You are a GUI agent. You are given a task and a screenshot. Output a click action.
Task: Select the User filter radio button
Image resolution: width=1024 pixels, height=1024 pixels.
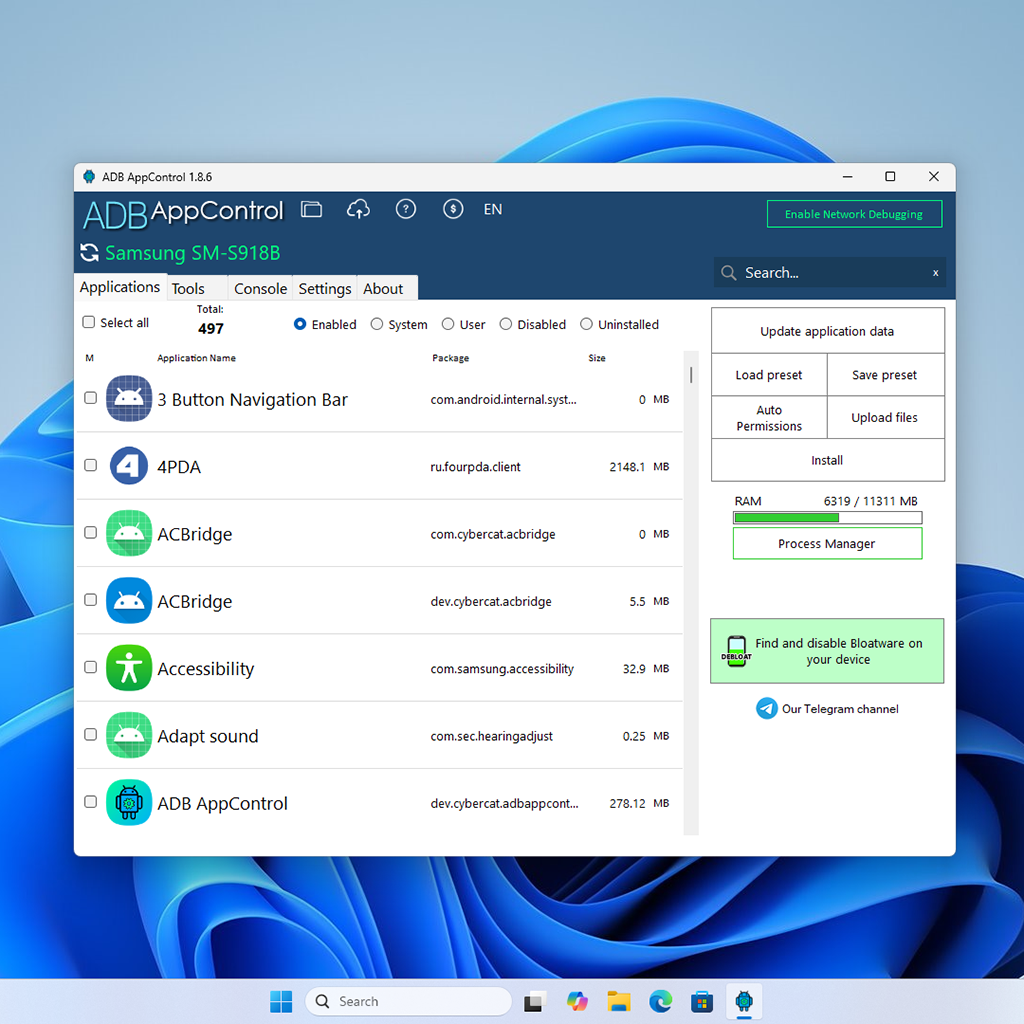(447, 324)
